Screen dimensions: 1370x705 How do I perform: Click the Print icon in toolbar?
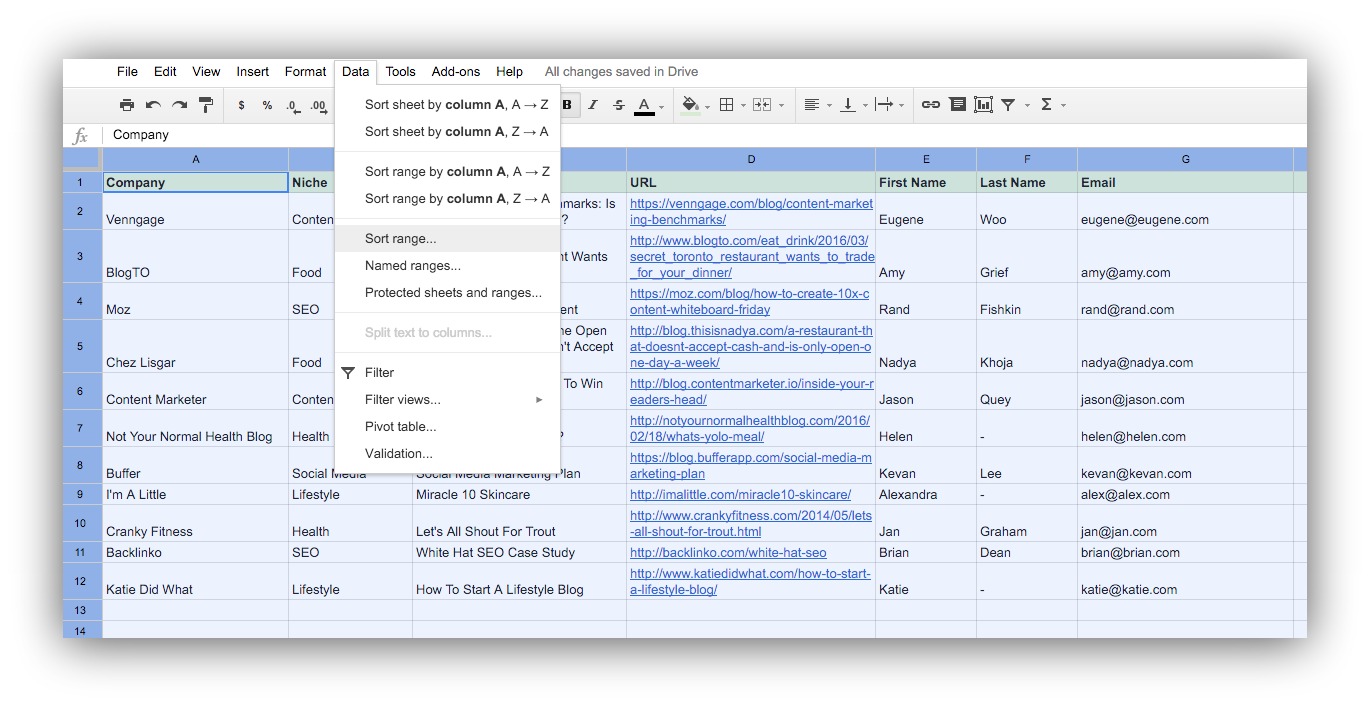(127, 105)
